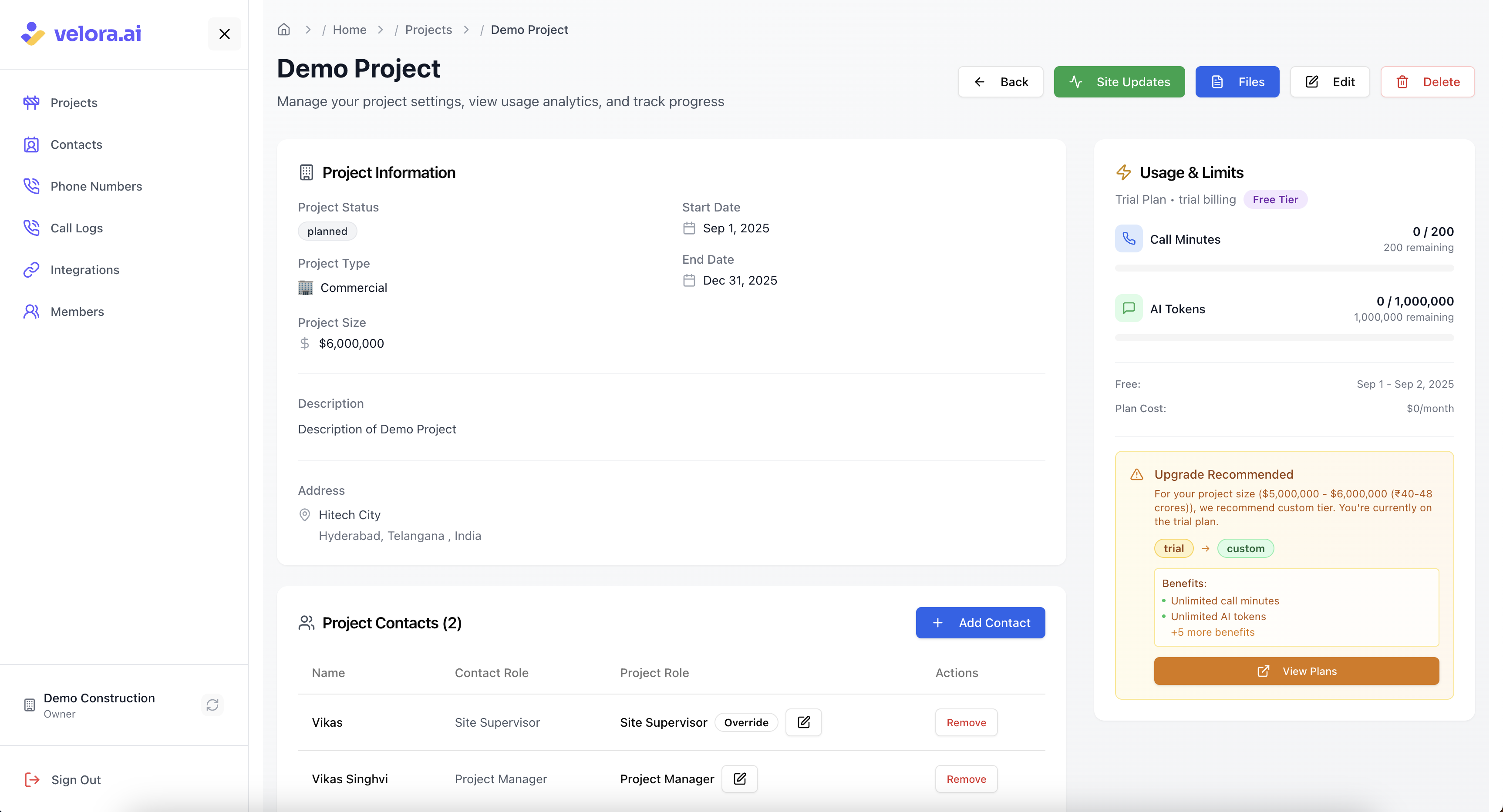The width and height of the screenshot is (1503, 812).
Task: Click the Override badge on Vikas row
Action: point(746,723)
